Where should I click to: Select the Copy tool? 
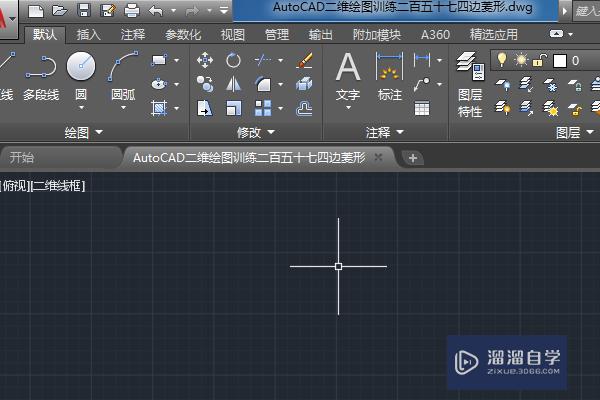pos(205,84)
